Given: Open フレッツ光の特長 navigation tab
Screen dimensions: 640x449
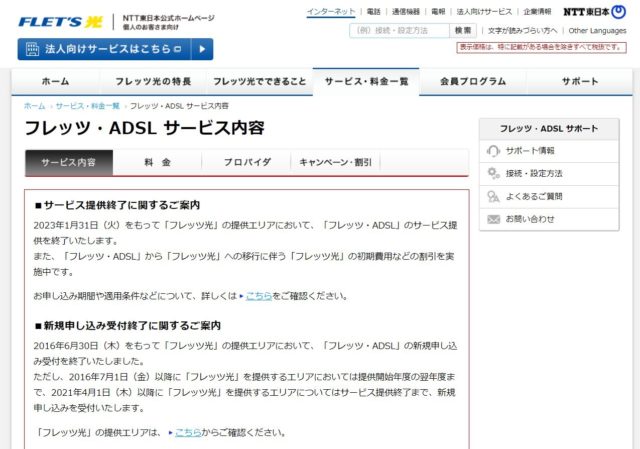Looking at the screenshot, I should point(153,82).
